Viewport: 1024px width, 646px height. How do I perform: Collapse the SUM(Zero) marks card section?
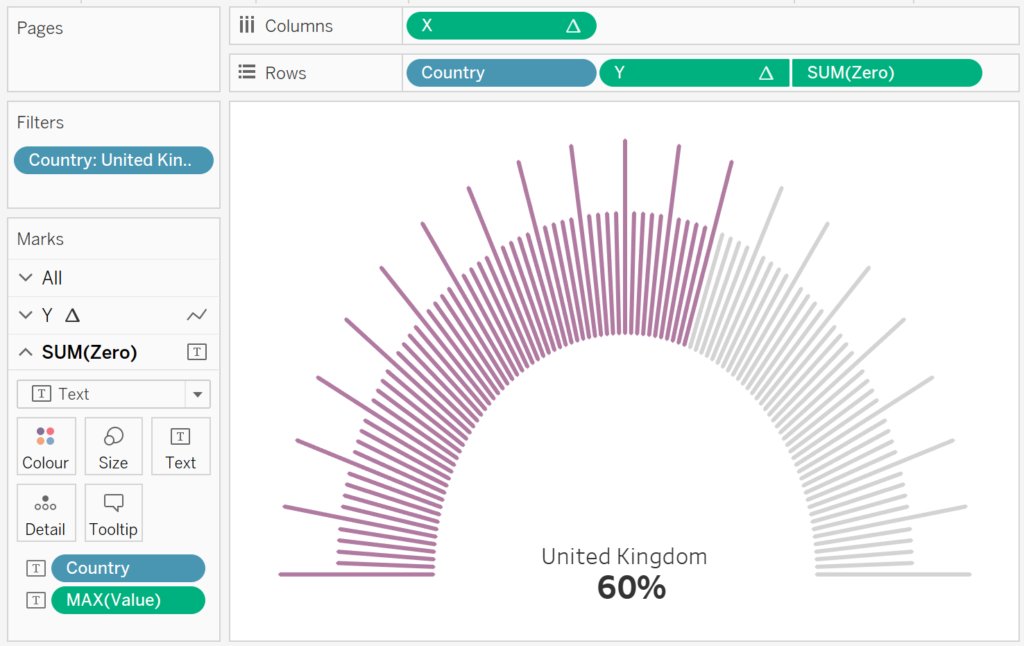[25, 353]
